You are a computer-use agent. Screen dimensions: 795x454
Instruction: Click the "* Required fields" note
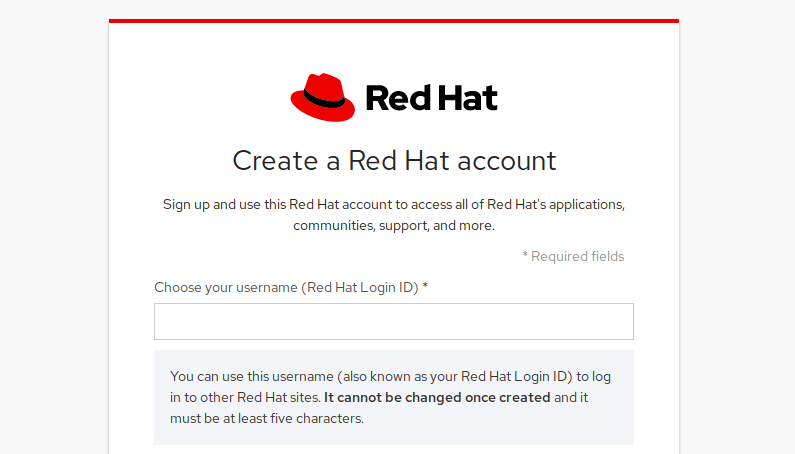coord(573,256)
